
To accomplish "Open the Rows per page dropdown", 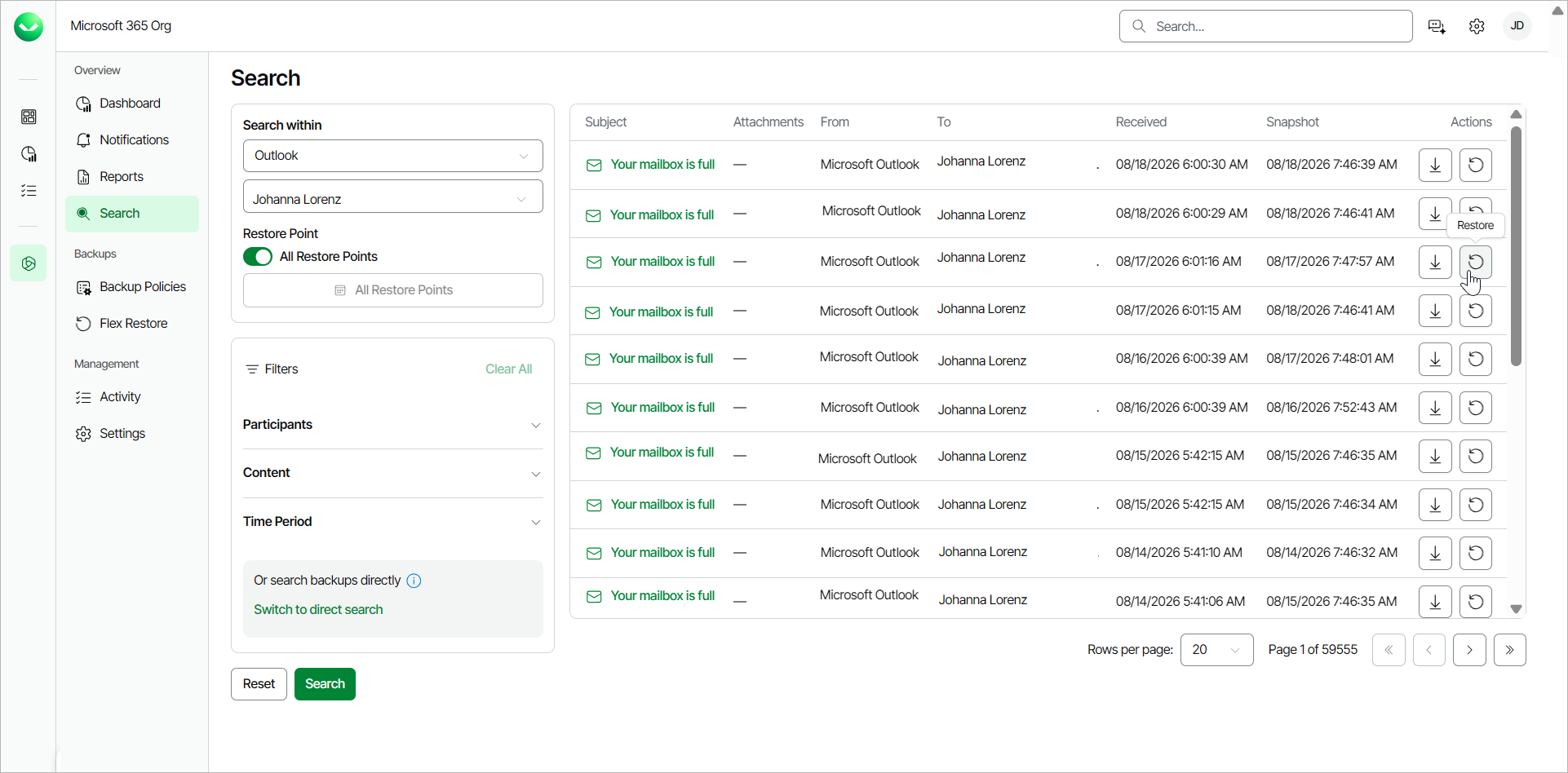I will pos(1217,650).
